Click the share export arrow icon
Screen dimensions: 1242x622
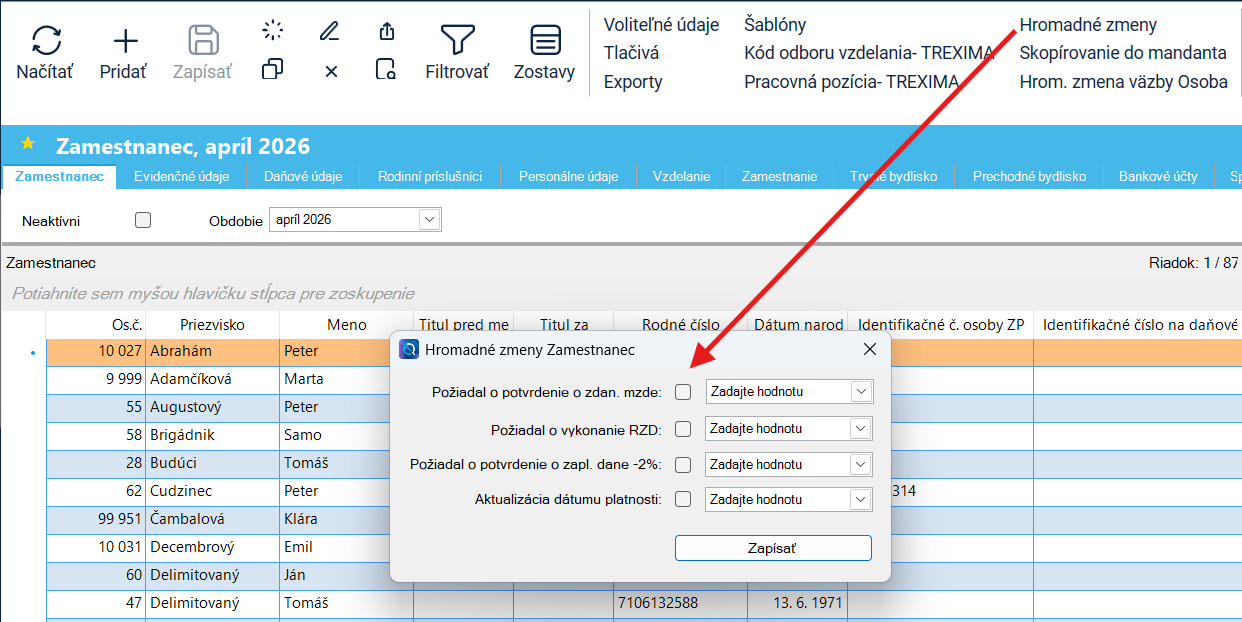(387, 31)
